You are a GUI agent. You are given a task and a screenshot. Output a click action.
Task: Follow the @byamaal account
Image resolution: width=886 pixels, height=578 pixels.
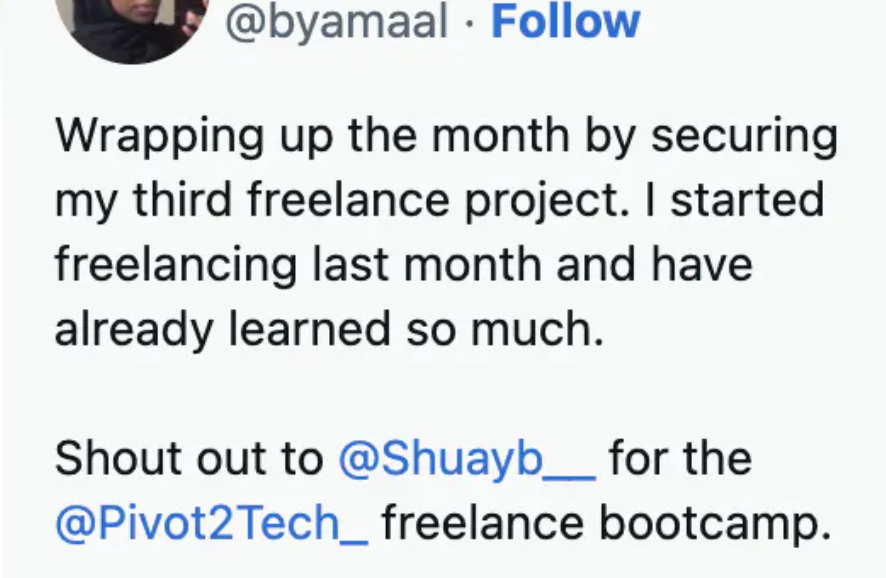(x=565, y=21)
